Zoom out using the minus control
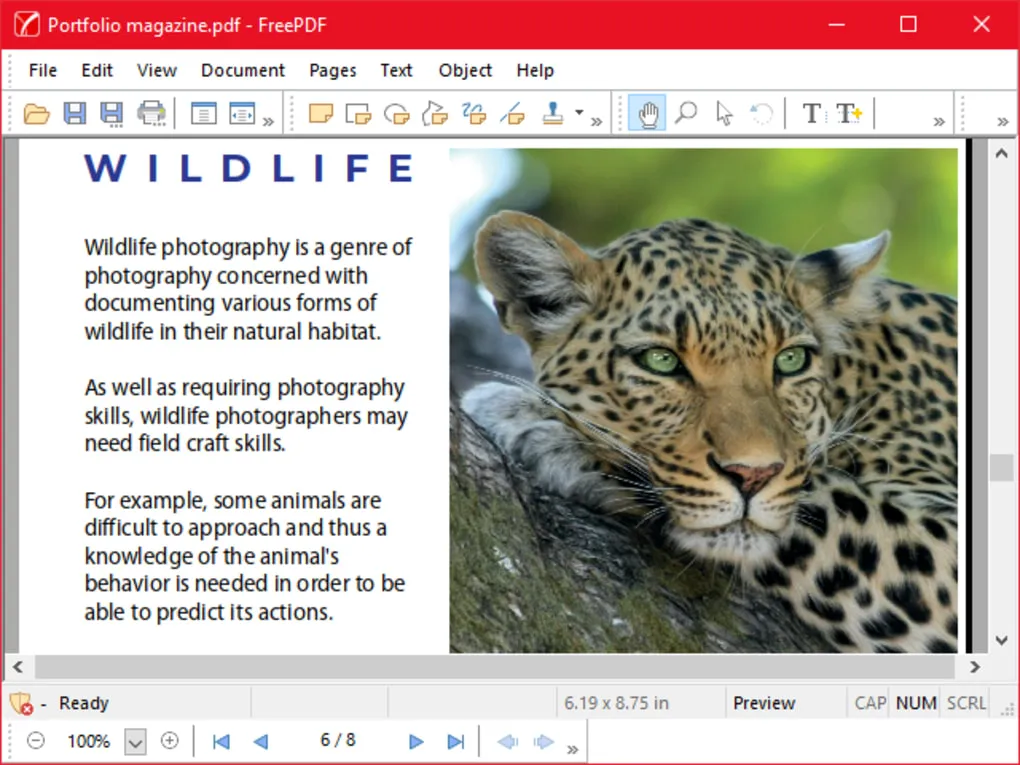The image size is (1020, 765). point(36,741)
